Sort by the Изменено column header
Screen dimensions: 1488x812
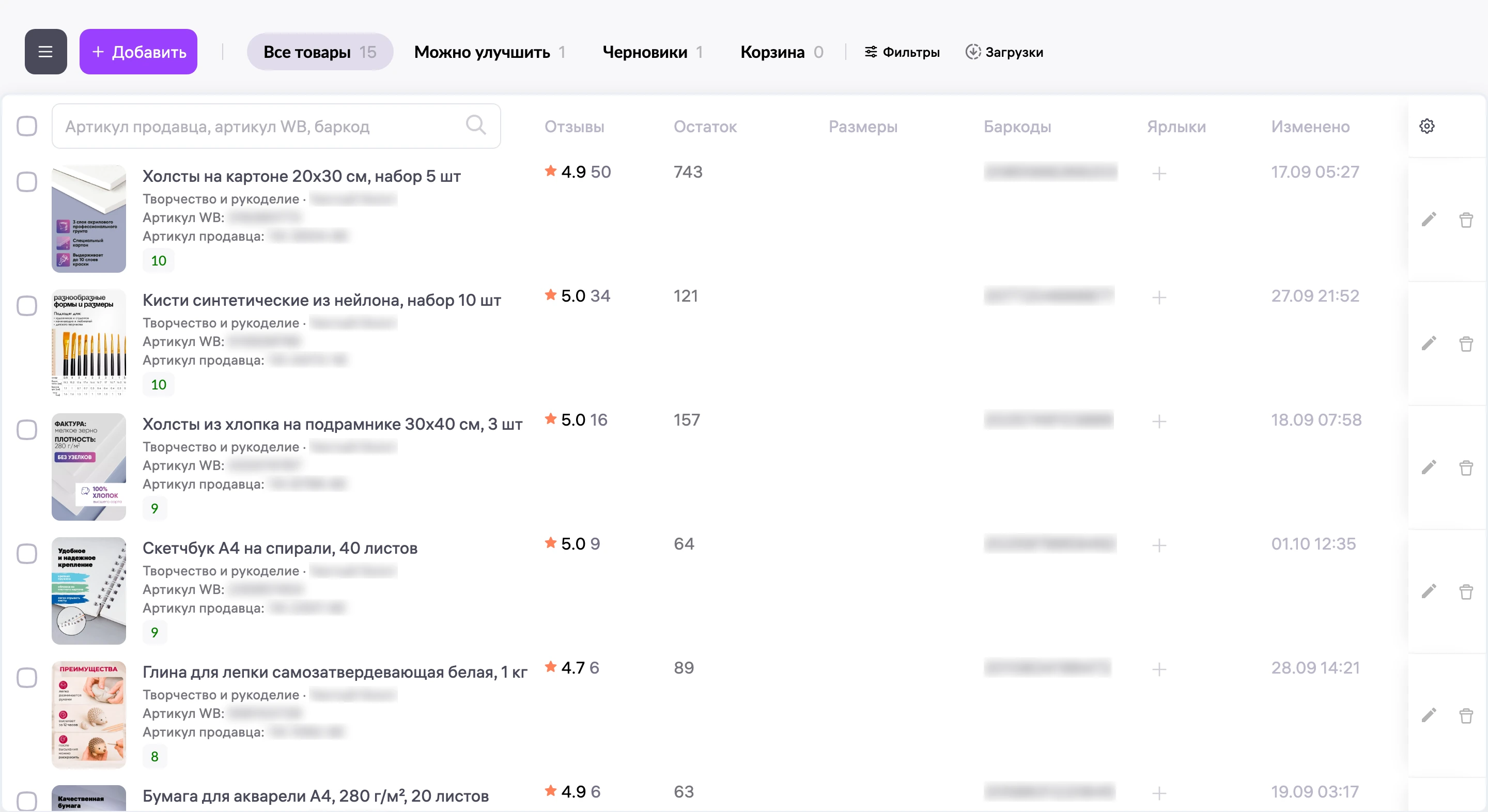pos(1310,127)
